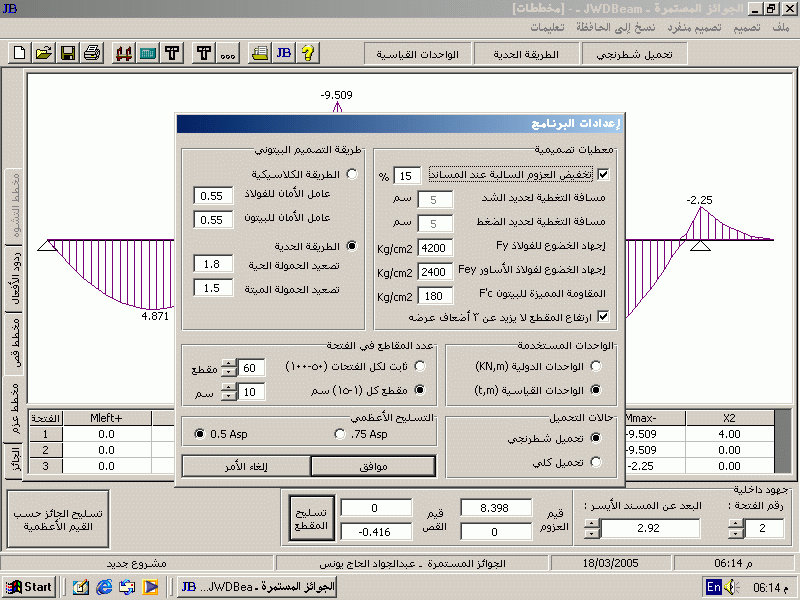This screenshot has height=600, width=800.
Task: Click the Print toolbar icon
Action: [92, 53]
